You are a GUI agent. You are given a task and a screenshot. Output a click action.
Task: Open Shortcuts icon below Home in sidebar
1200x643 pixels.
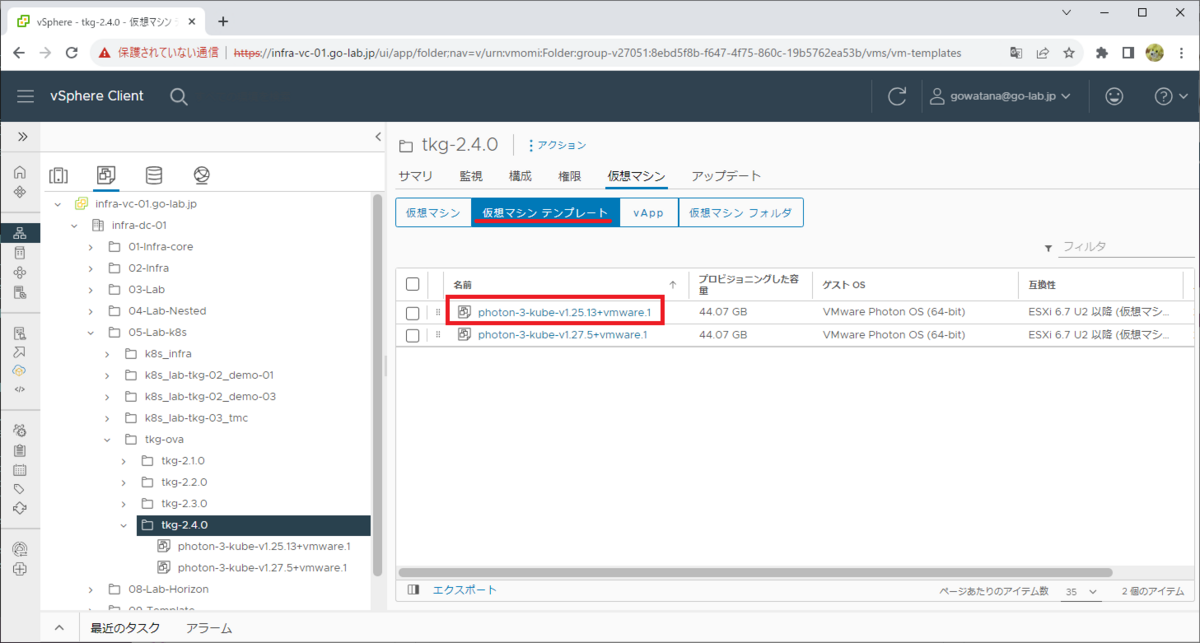pos(20,192)
